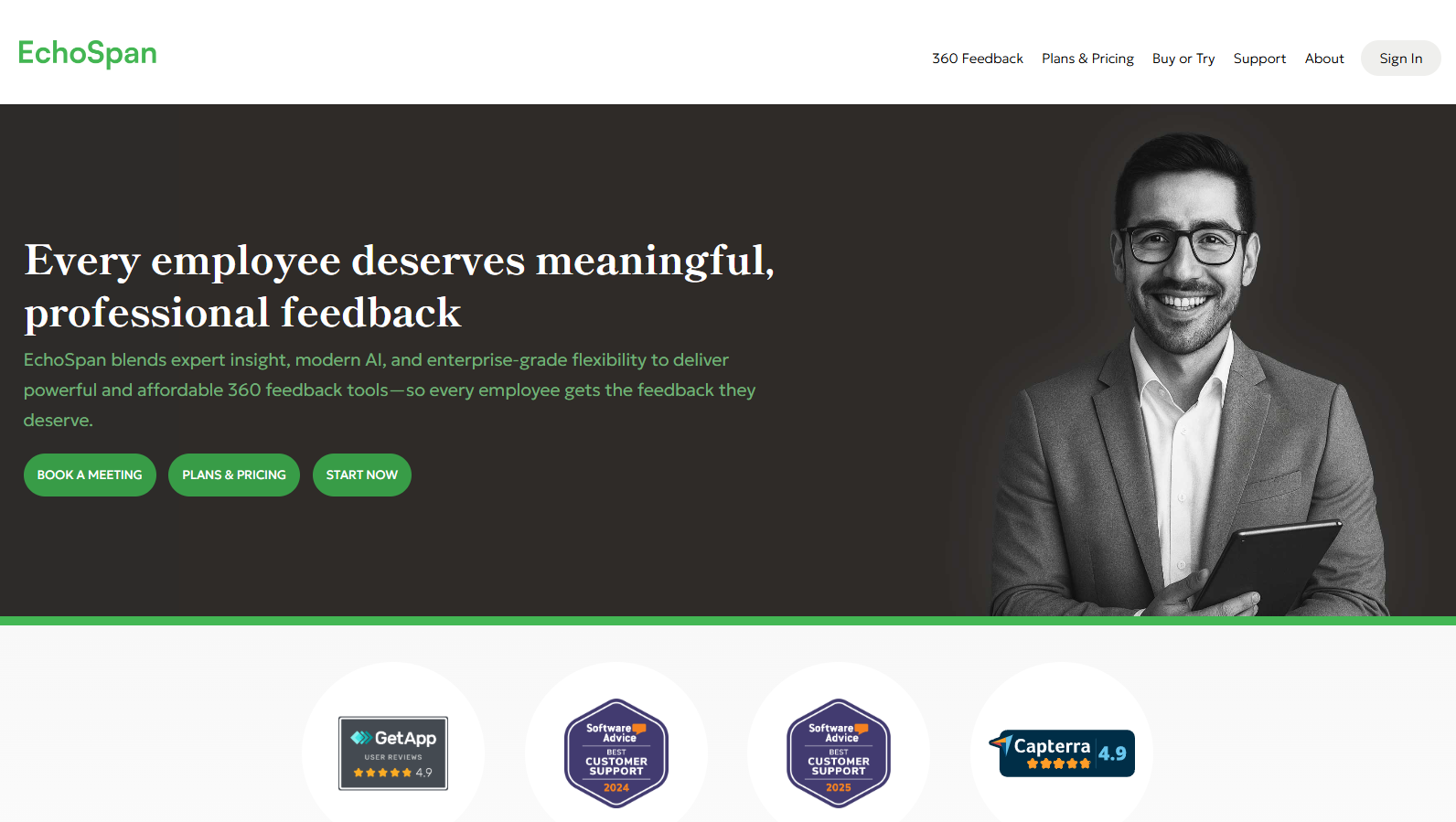Click the Start Now button
Image resolution: width=1456 pixels, height=822 pixels.
pyautogui.click(x=362, y=475)
